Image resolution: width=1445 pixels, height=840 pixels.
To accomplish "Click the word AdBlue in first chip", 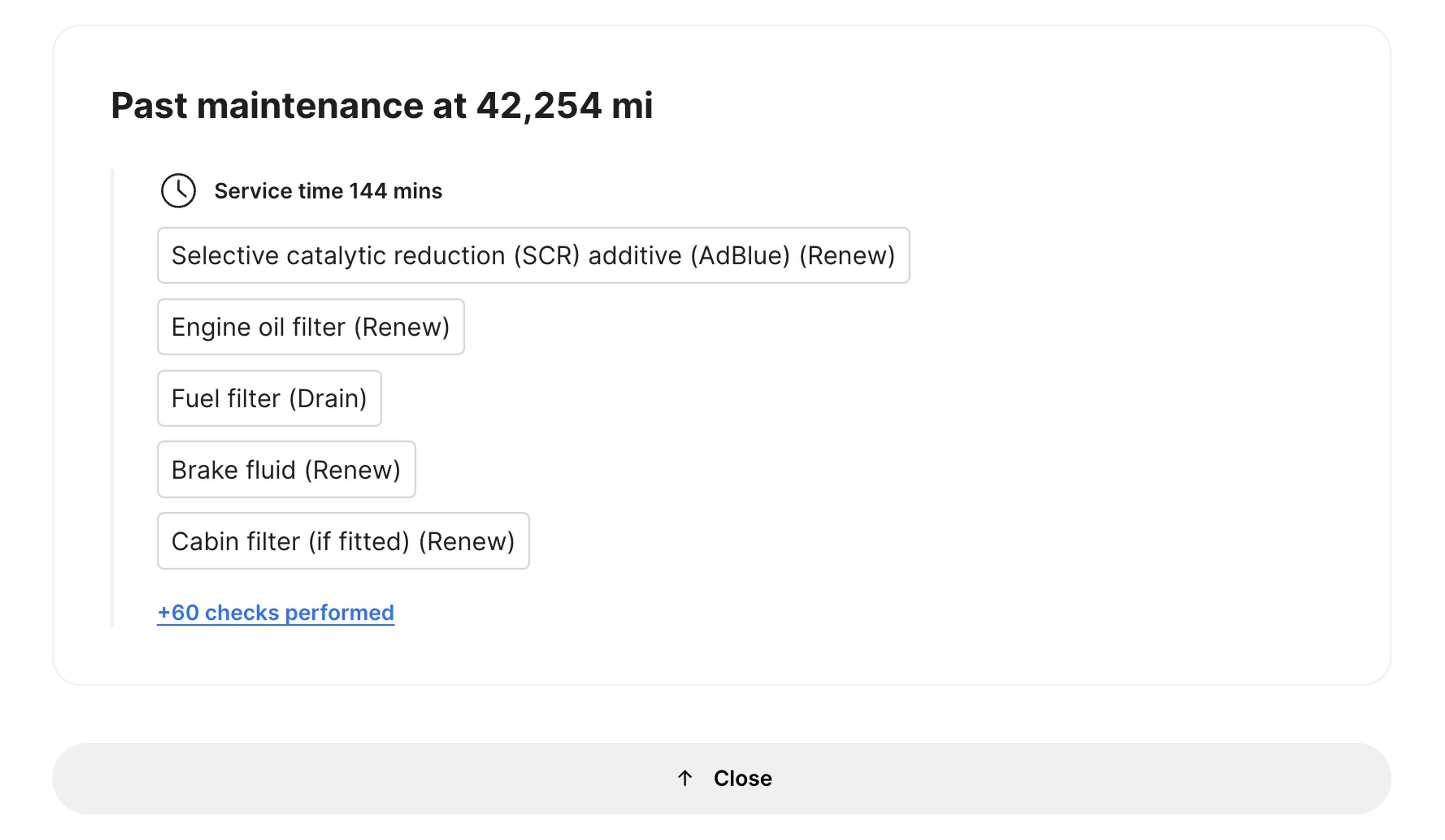I will point(740,255).
